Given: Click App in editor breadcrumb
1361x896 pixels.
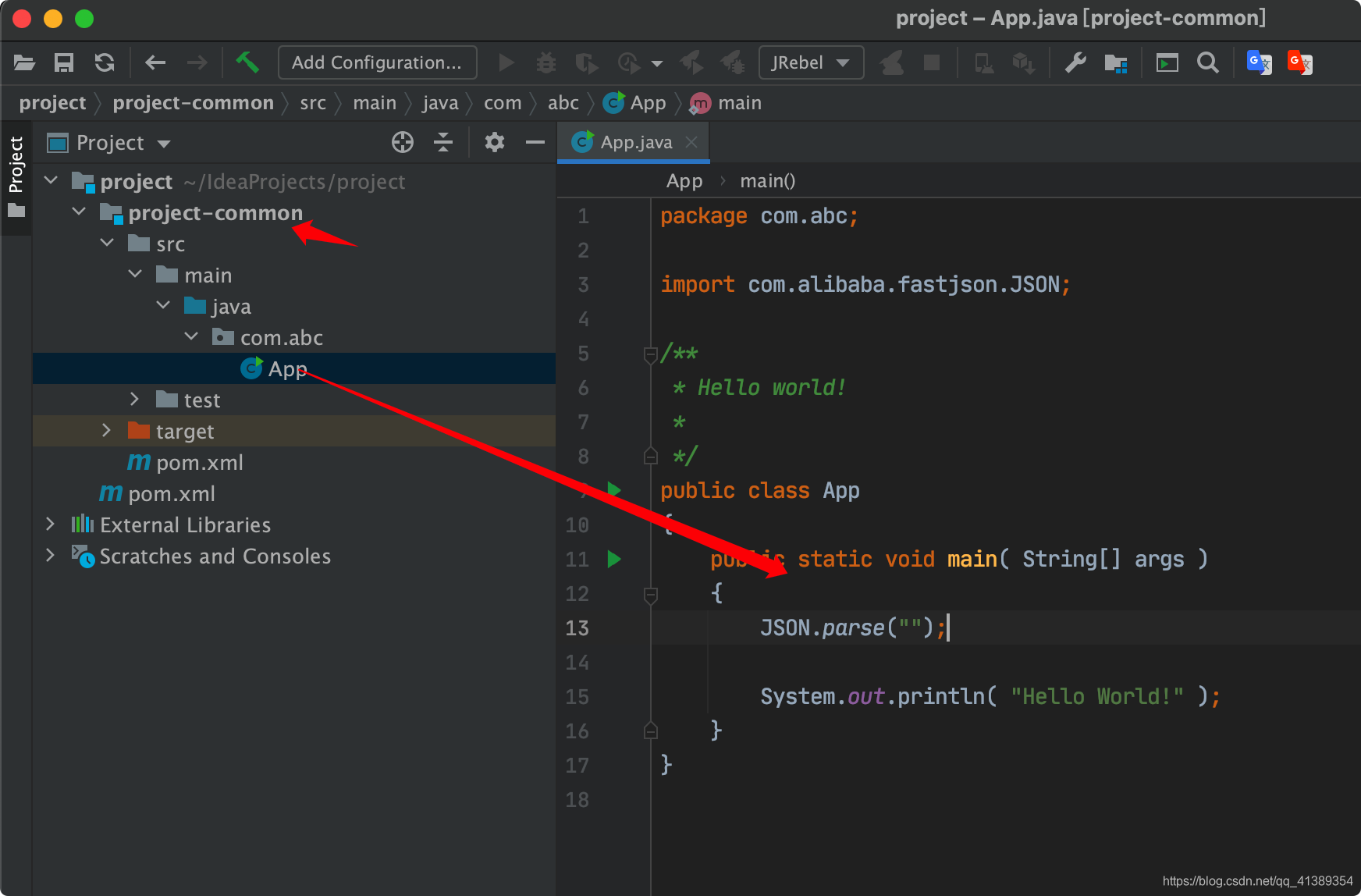Looking at the screenshot, I should [684, 181].
